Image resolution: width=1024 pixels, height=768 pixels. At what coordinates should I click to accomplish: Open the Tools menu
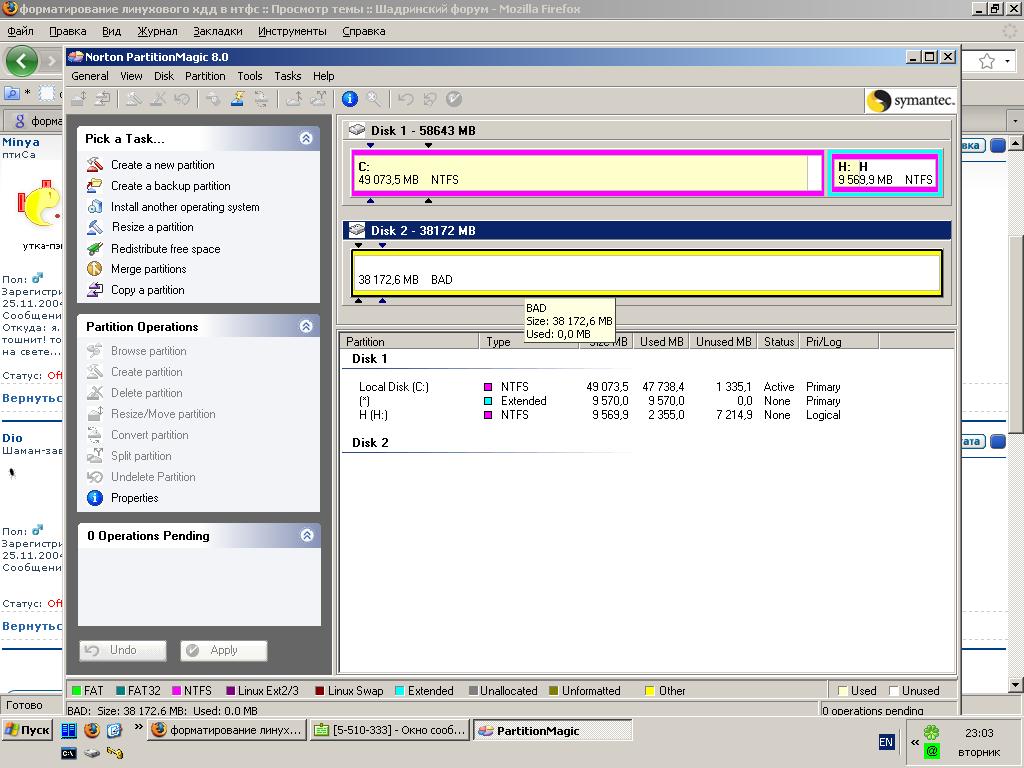249,76
